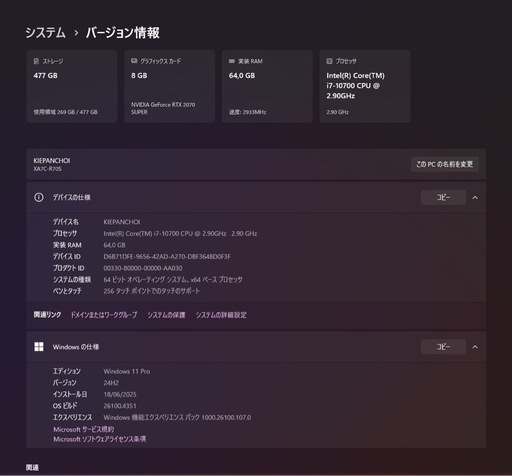The image size is (512, 476).
Task: Open システムの詳細設定 link
Action: click(x=221, y=315)
